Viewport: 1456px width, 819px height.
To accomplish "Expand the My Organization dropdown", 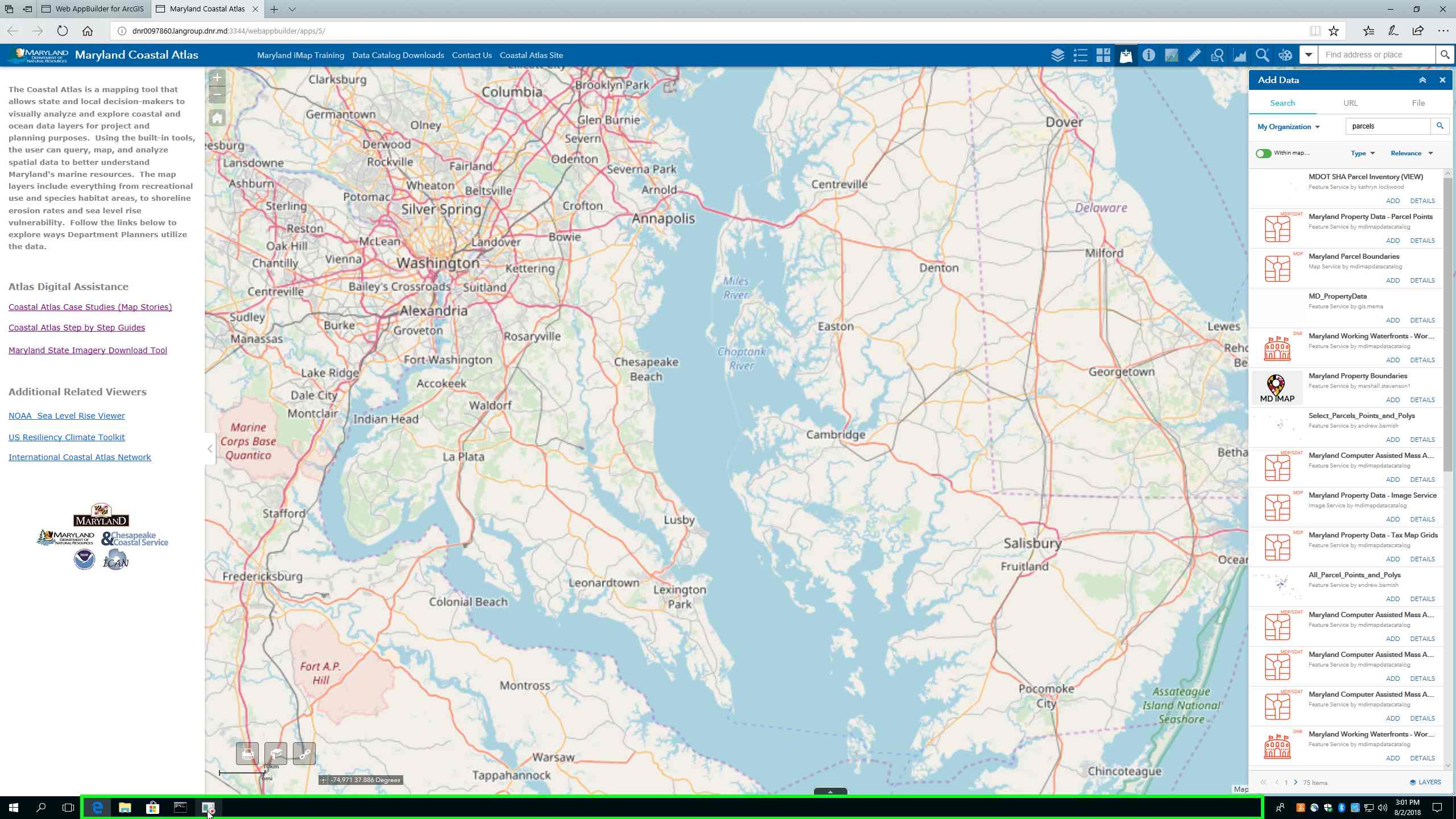I will 1288,126.
